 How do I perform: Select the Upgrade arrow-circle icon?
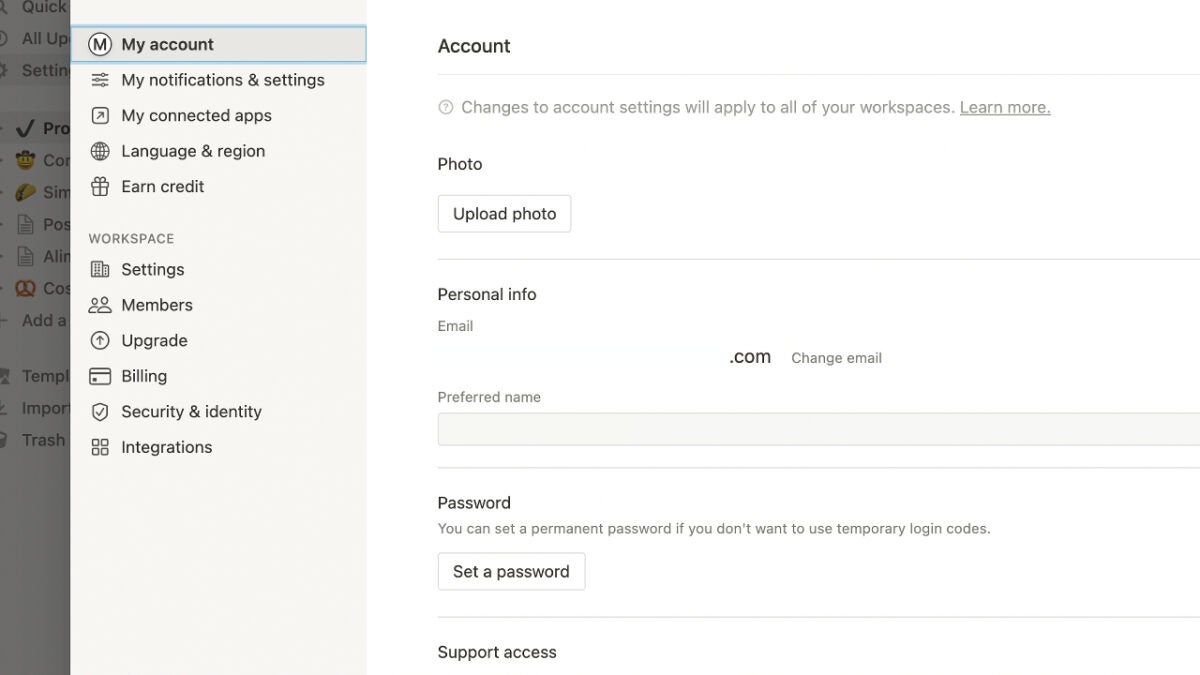[100, 341]
